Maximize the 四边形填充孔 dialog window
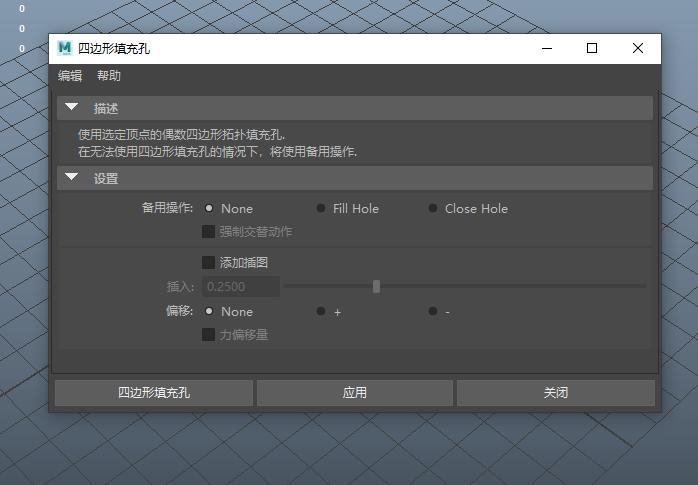The height and width of the screenshot is (485, 698). tap(591, 48)
